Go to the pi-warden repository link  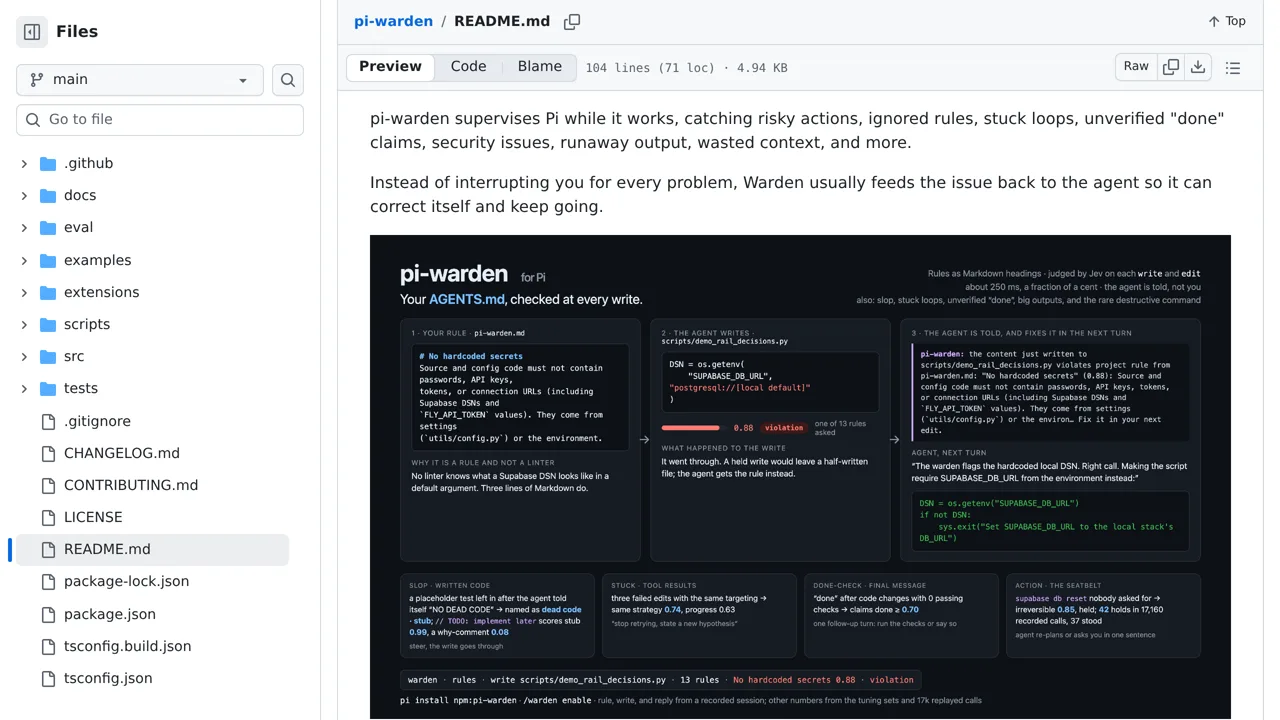click(x=393, y=21)
